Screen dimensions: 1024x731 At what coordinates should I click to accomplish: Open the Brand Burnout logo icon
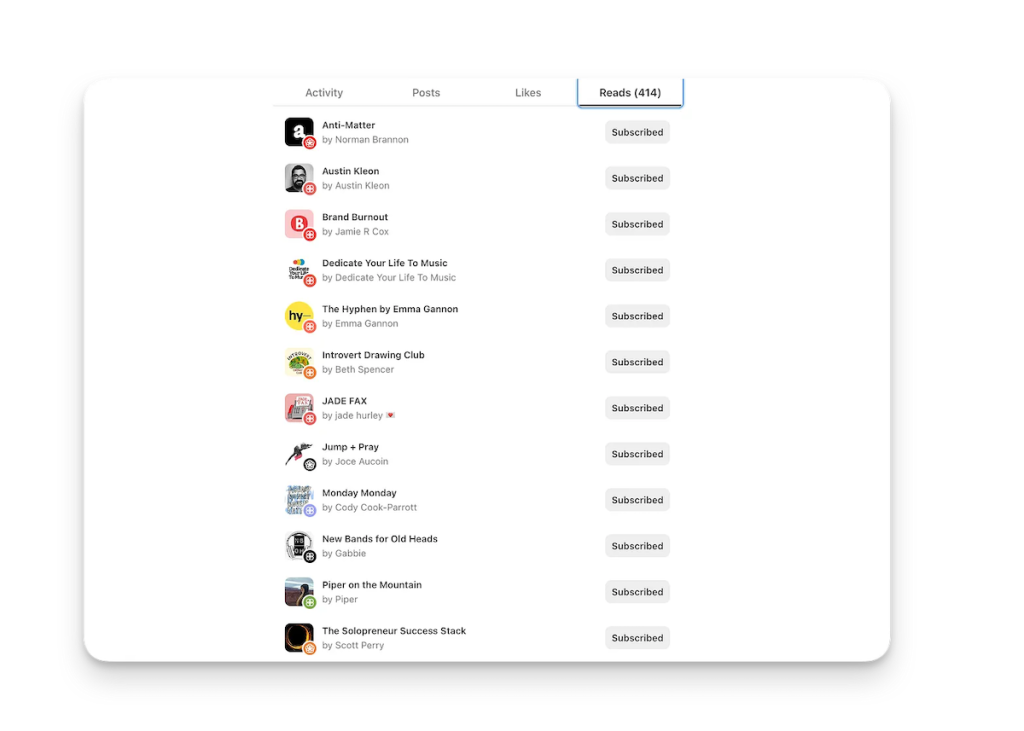click(299, 224)
